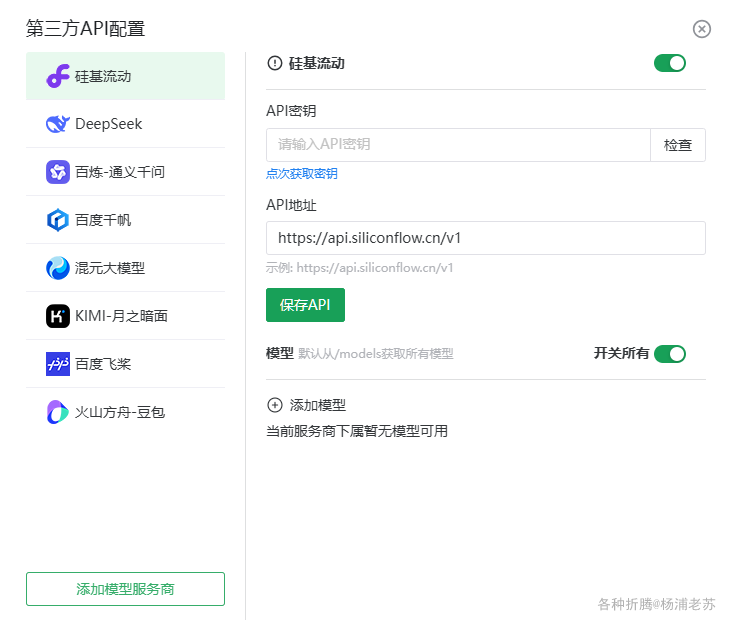737x631 pixels.
Task: Click the info icon beside 硅基流动 heading
Action: (x=274, y=63)
